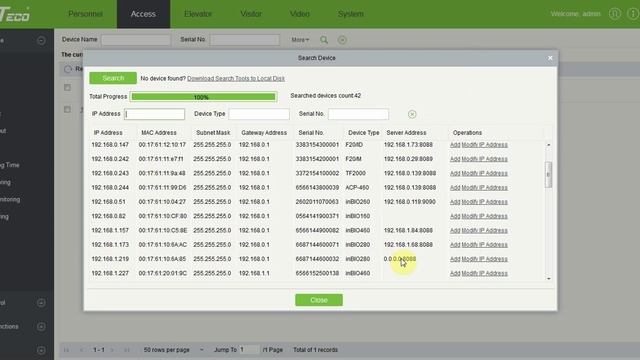This screenshot has height=360, width=640.
Task: Focus the Serial No. filter field in dialog
Action: click(358, 114)
